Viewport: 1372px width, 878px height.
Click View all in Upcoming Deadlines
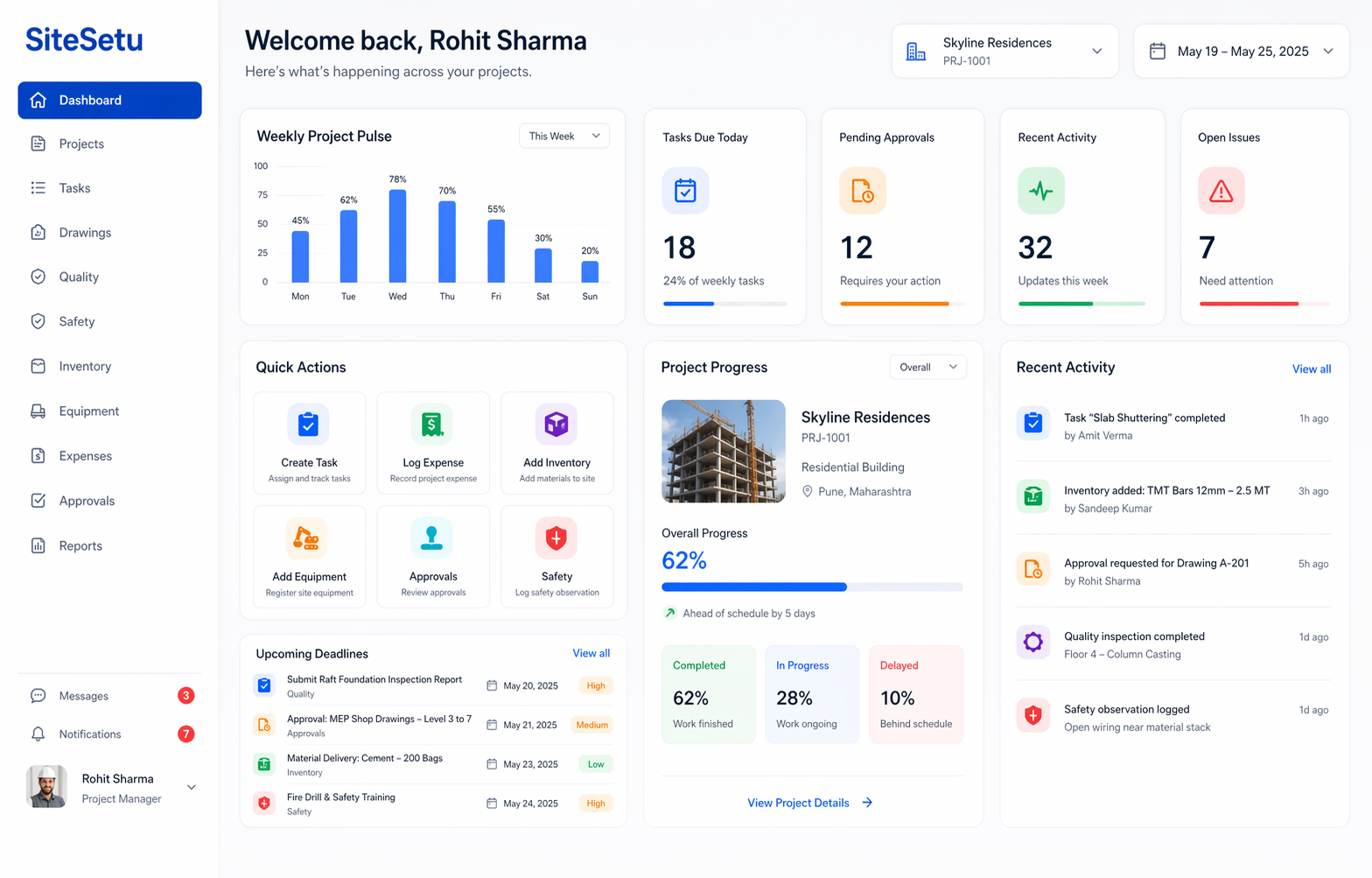pyautogui.click(x=591, y=654)
